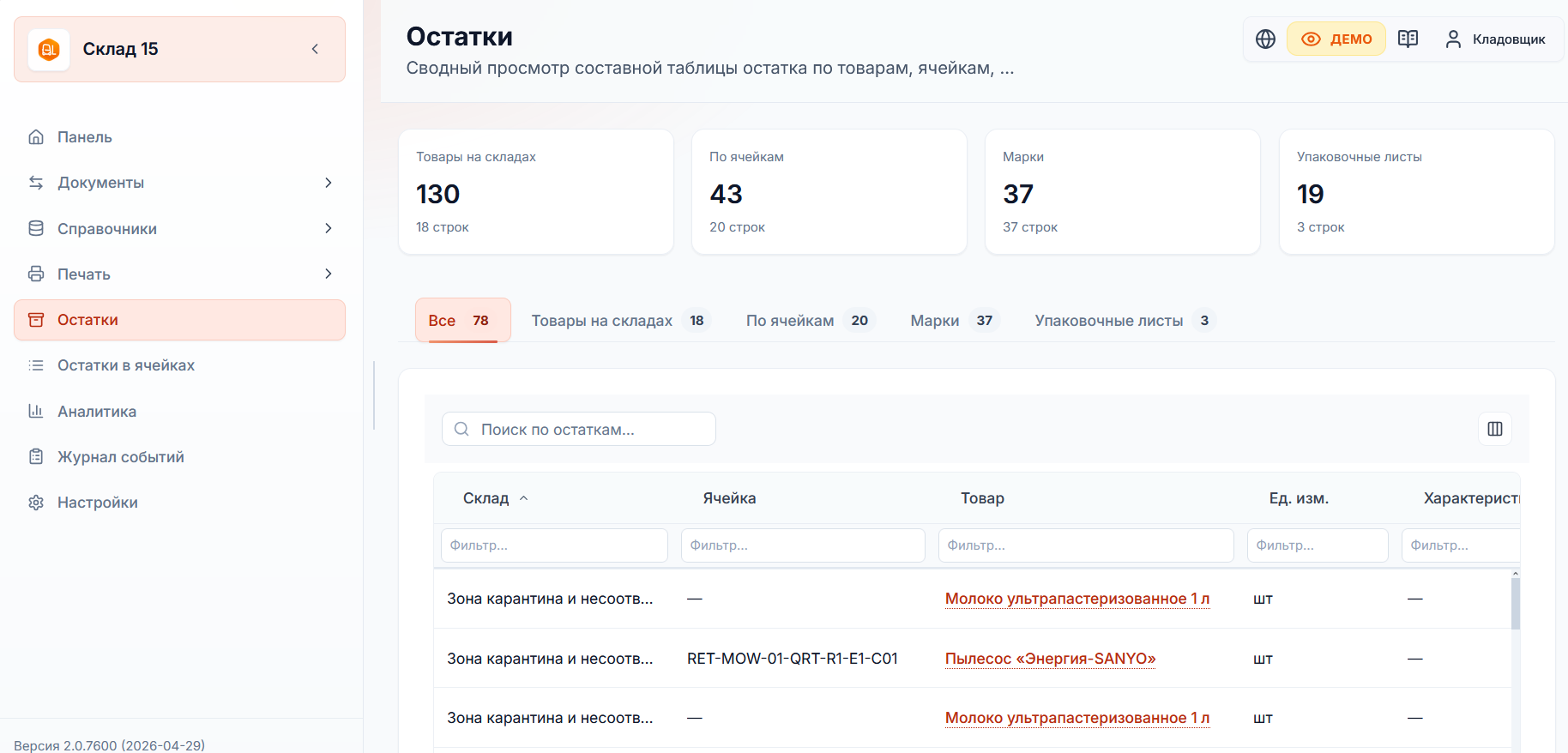
Task: Open the first Молоко ультрапастеризованное 1 л link
Action: click(x=1077, y=599)
